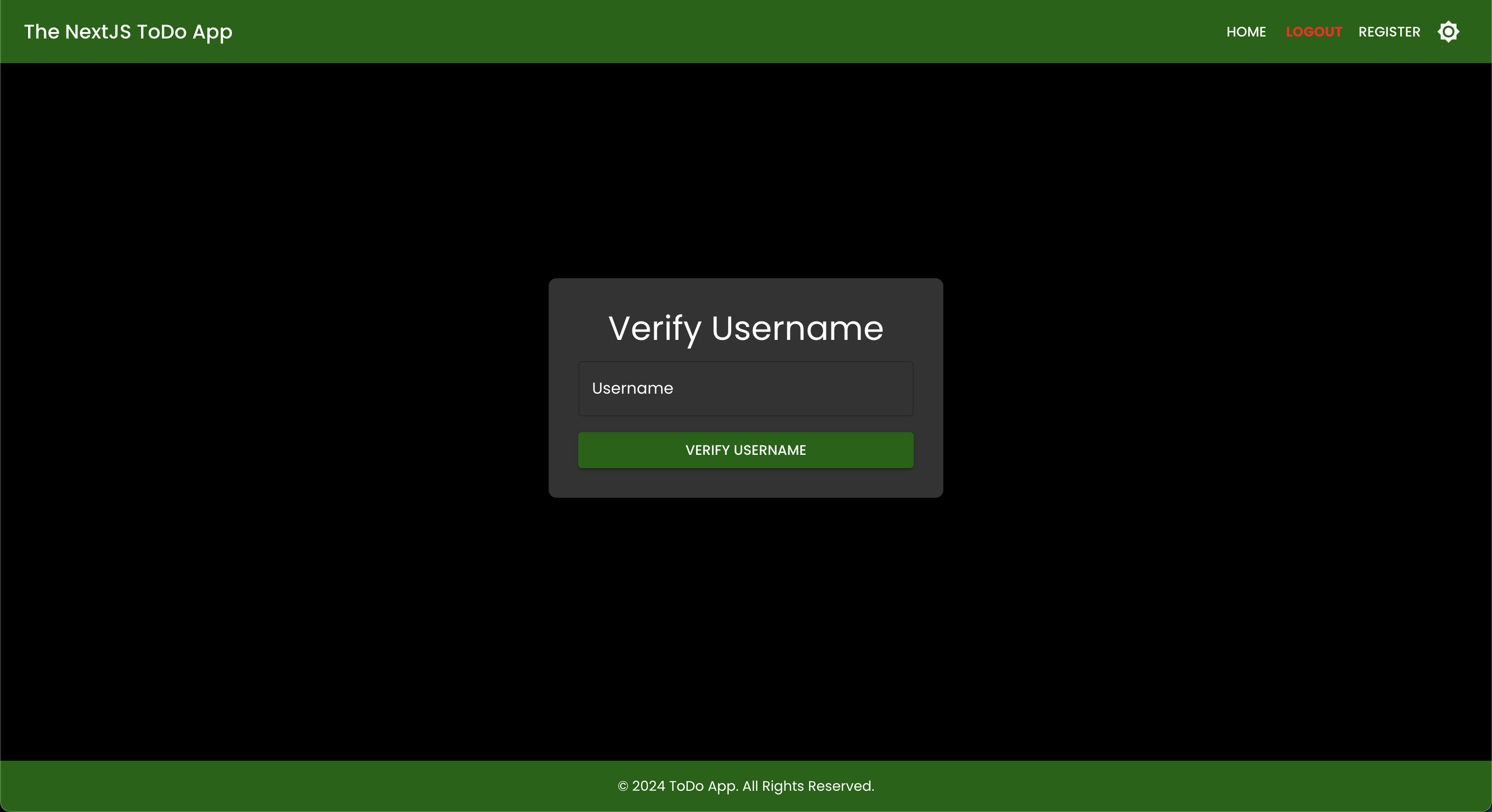Submit with the VERIFY USERNAME button

746,450
